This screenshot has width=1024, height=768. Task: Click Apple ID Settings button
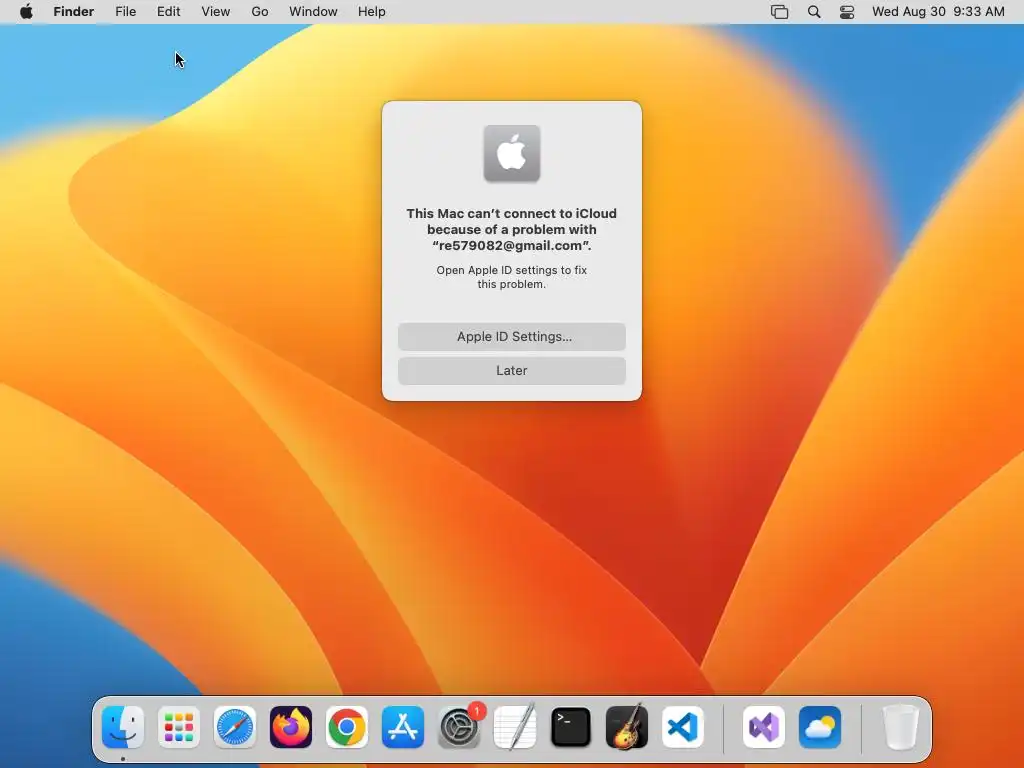coord(512,336)
